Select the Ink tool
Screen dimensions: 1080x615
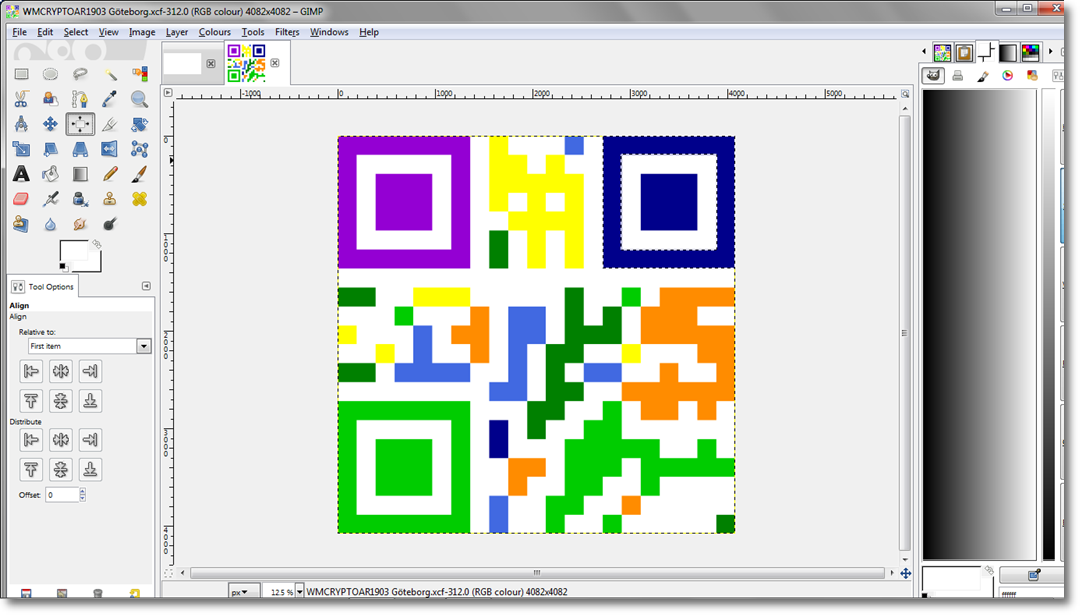[x=80, y=199]
